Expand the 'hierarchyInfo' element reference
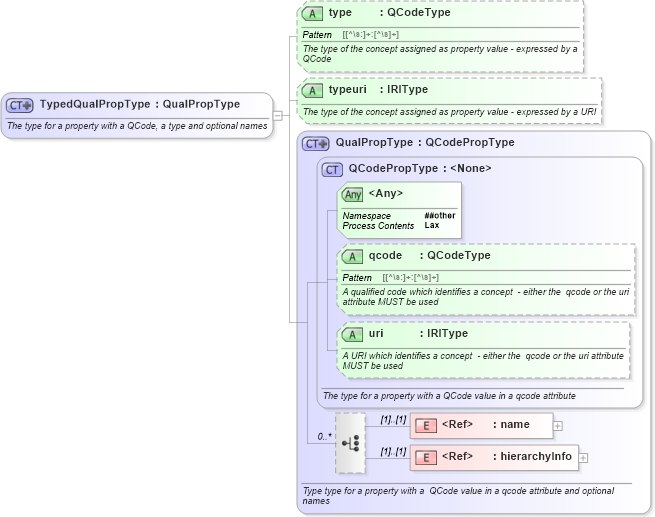This screenshot has width=655, height=517. click(x=583, y=458)
